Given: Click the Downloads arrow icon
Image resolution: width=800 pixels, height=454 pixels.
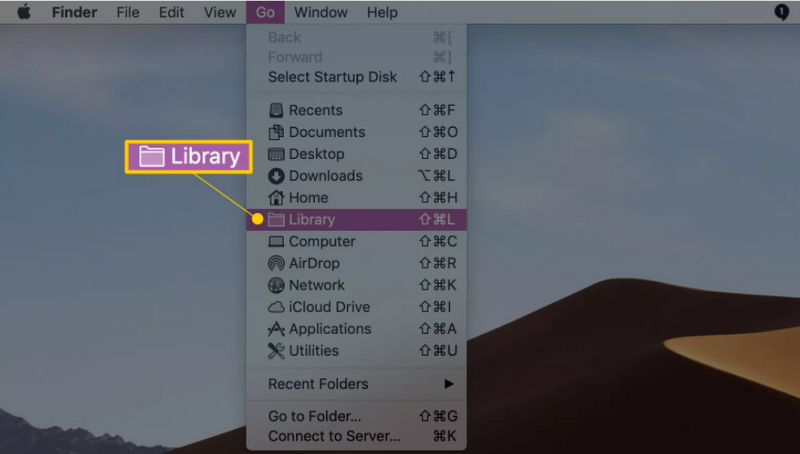Looking at the screenshot, I should (x=276, y=176).
